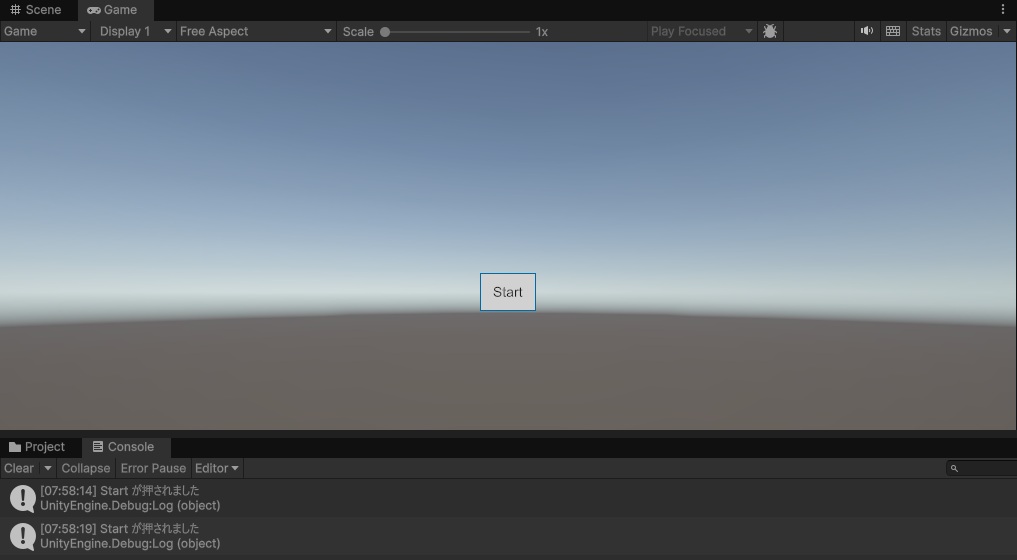Image resolution: width=1017 pixels, height=560 pixels.
Task: Open the Clear options dropdown arrow
Action: 47,468
